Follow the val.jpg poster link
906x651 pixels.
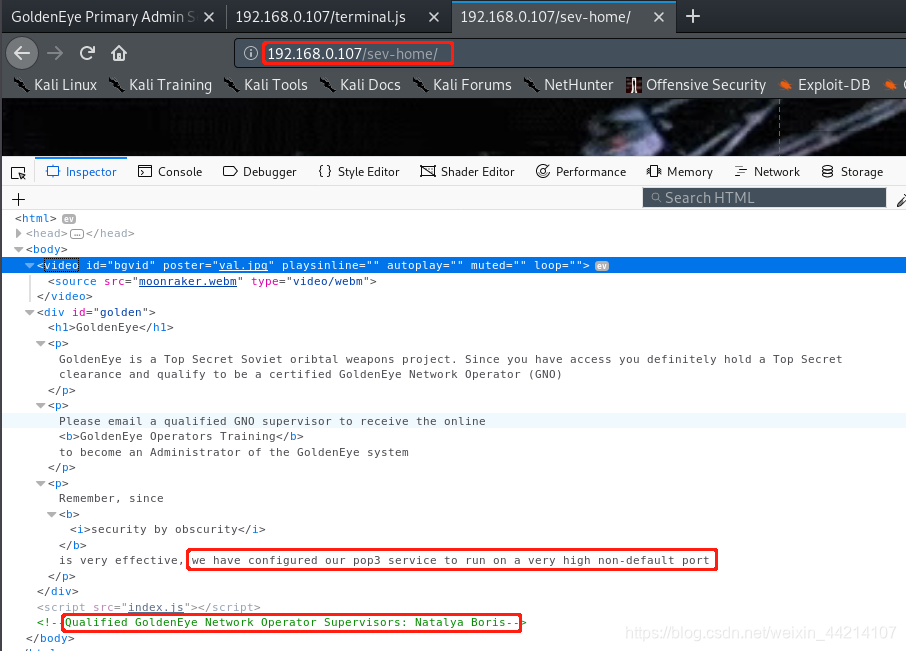pos(243,266)
